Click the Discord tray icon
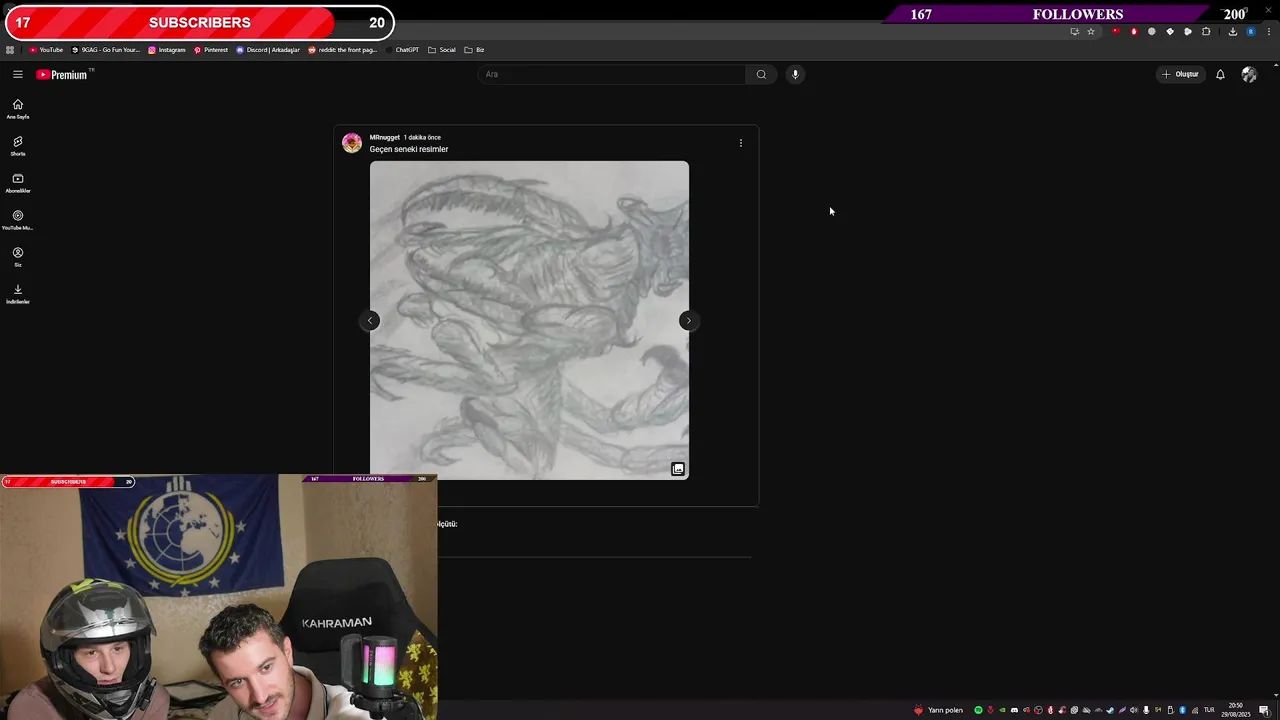The width and height of the screenshot is (1280, 720). [1014, 710]
